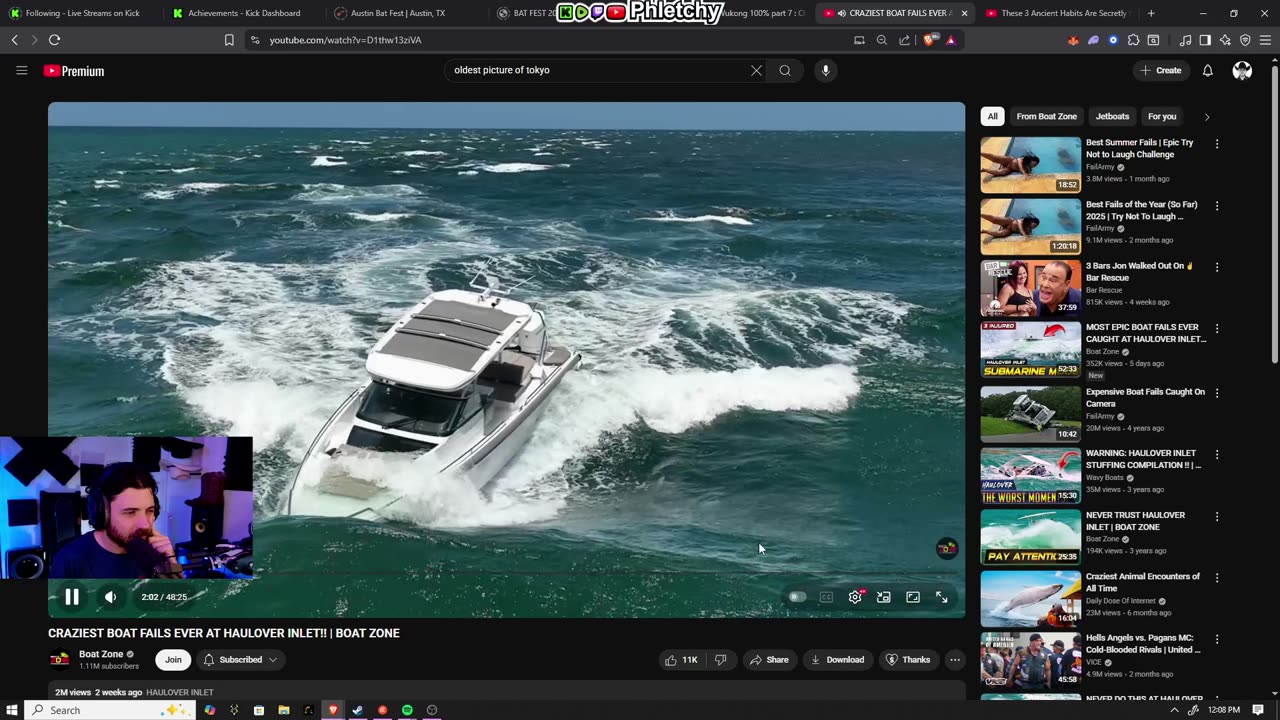Screen dimensions: 1280x720
Task: Open options for 3 Bars Jon Walked Out On
Action: (x=1217, y=267)
